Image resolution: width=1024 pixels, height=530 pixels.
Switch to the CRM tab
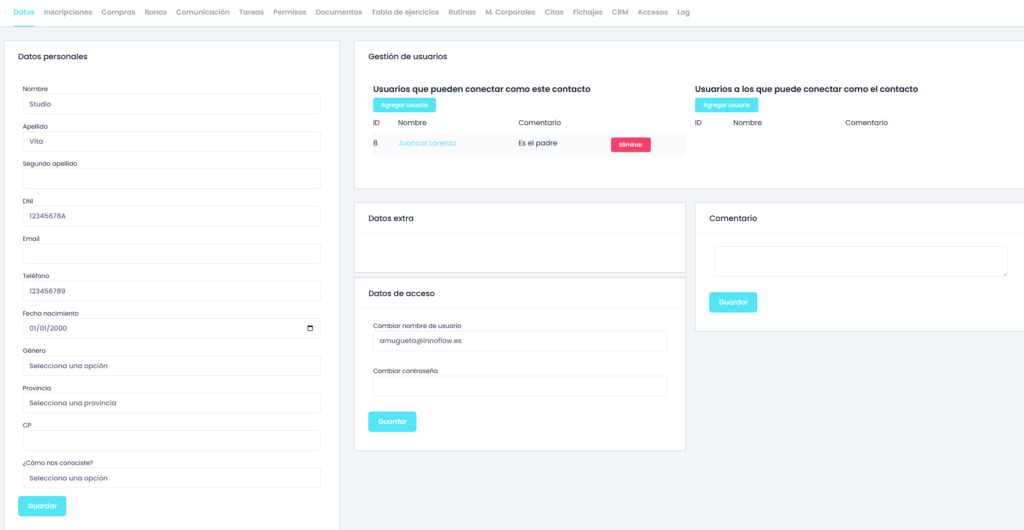pyautogui.click(x=620, y=12)
